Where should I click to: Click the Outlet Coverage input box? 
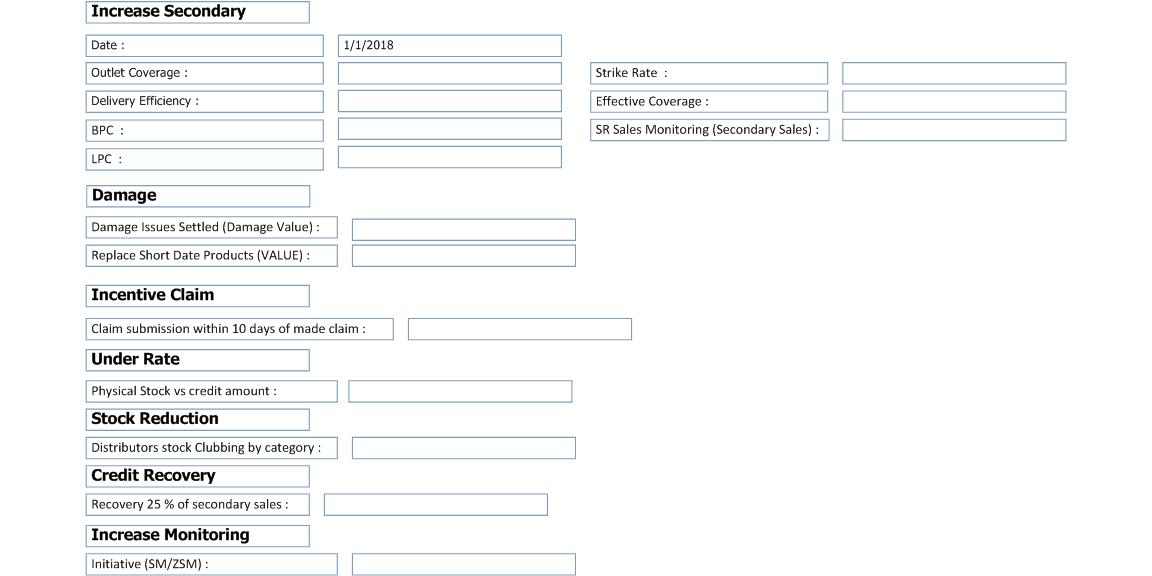449,73
